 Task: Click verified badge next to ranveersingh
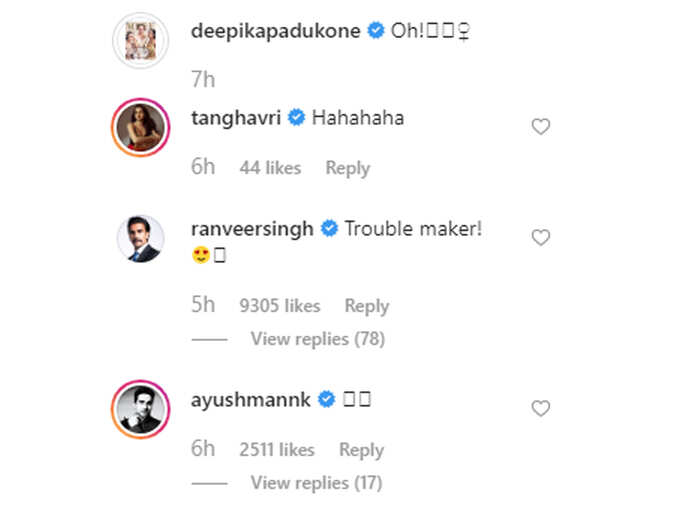click(329, 228)
